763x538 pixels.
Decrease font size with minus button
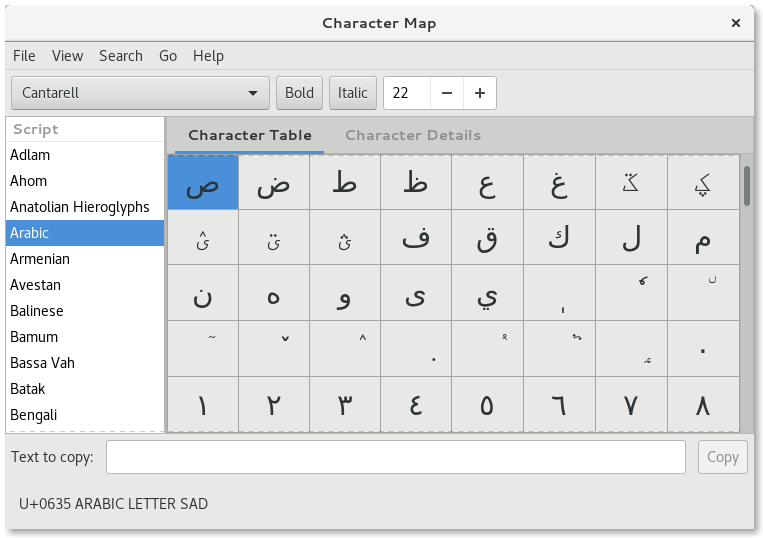point(447,93)
